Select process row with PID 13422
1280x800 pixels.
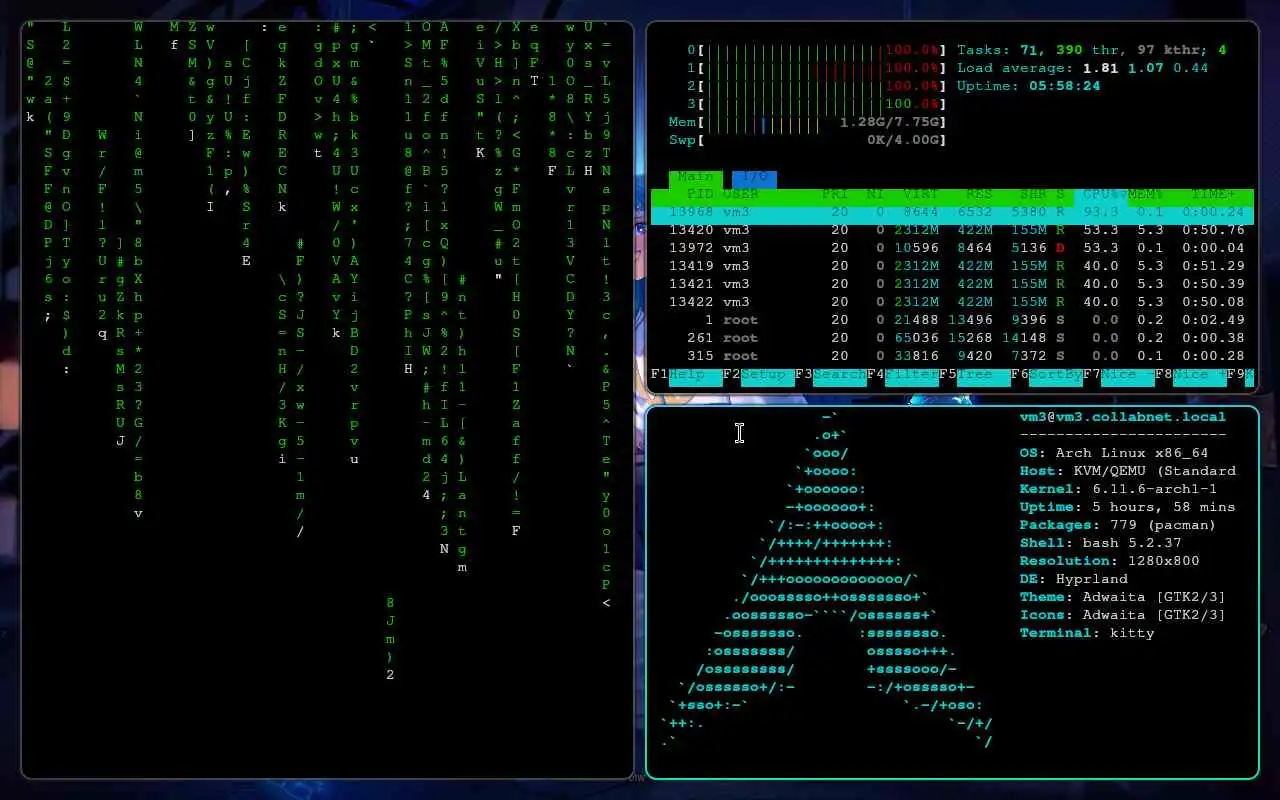[x=952, y=302]
